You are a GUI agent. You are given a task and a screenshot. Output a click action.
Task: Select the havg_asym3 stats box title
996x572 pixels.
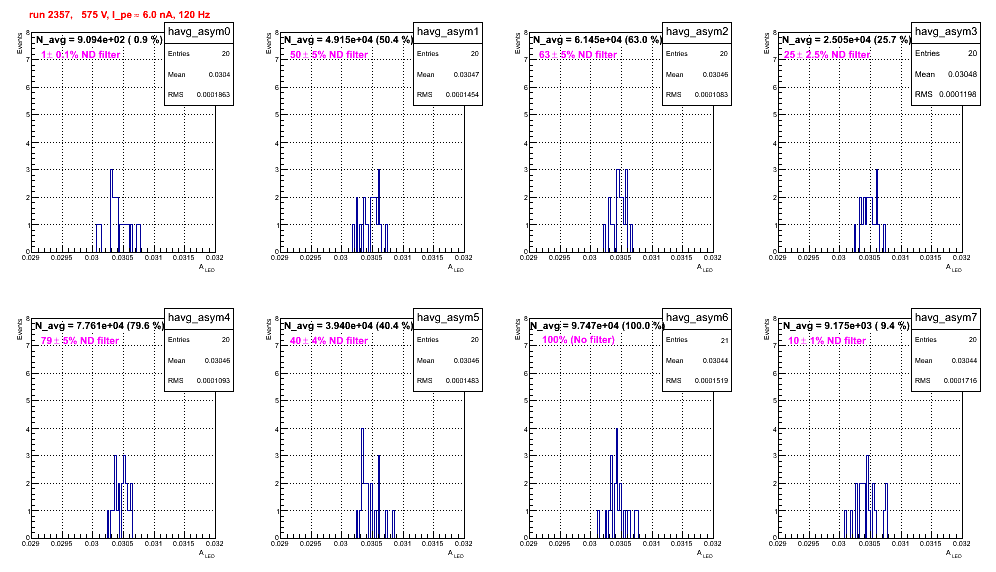point(946,31)
